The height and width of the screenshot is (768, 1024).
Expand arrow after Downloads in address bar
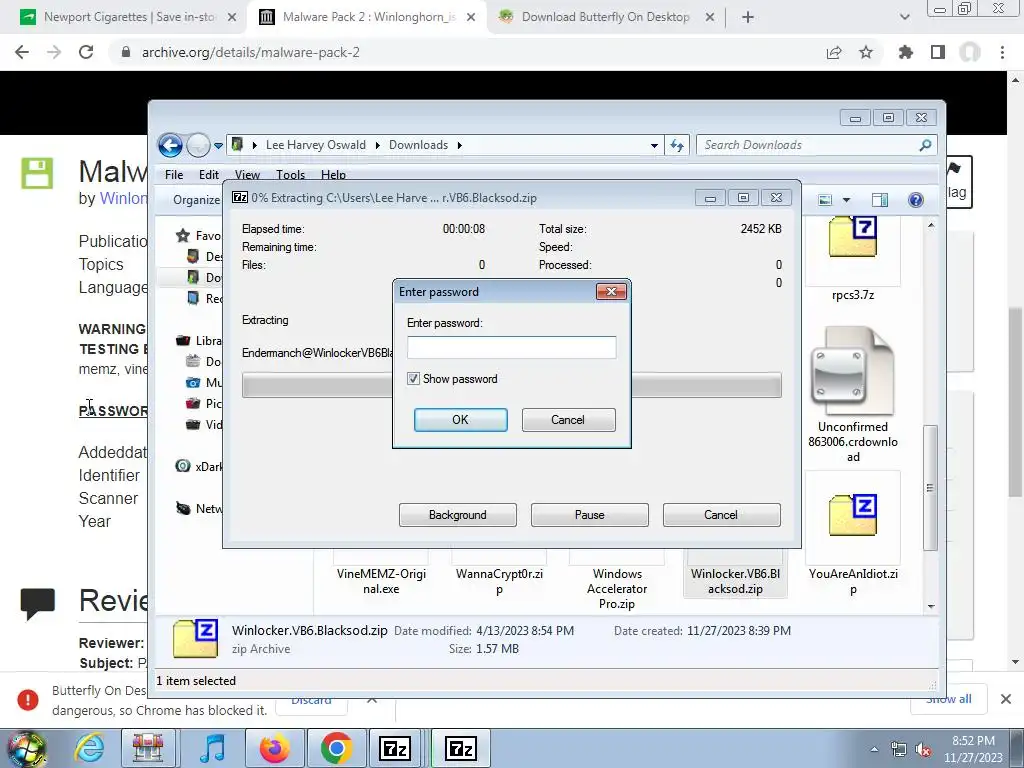tap(460, 145)
